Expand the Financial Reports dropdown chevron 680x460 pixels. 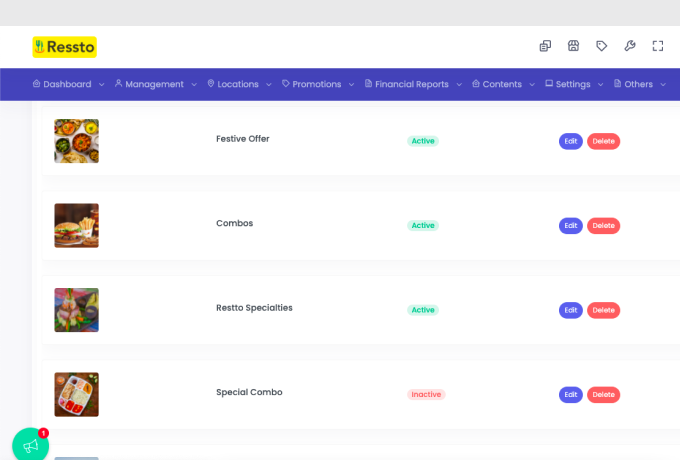459,85
